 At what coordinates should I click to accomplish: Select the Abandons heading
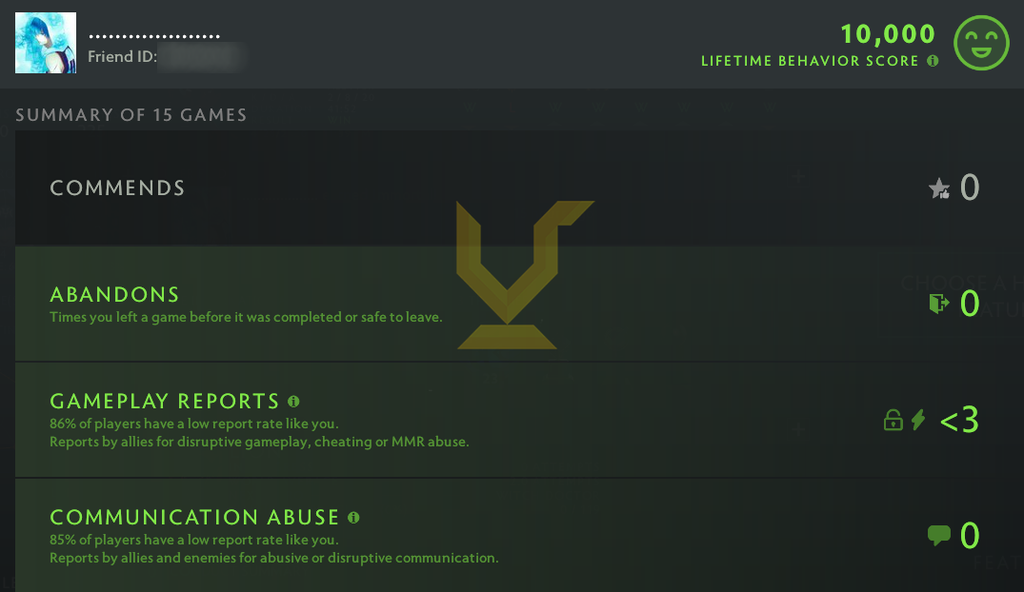coord(114,295)
